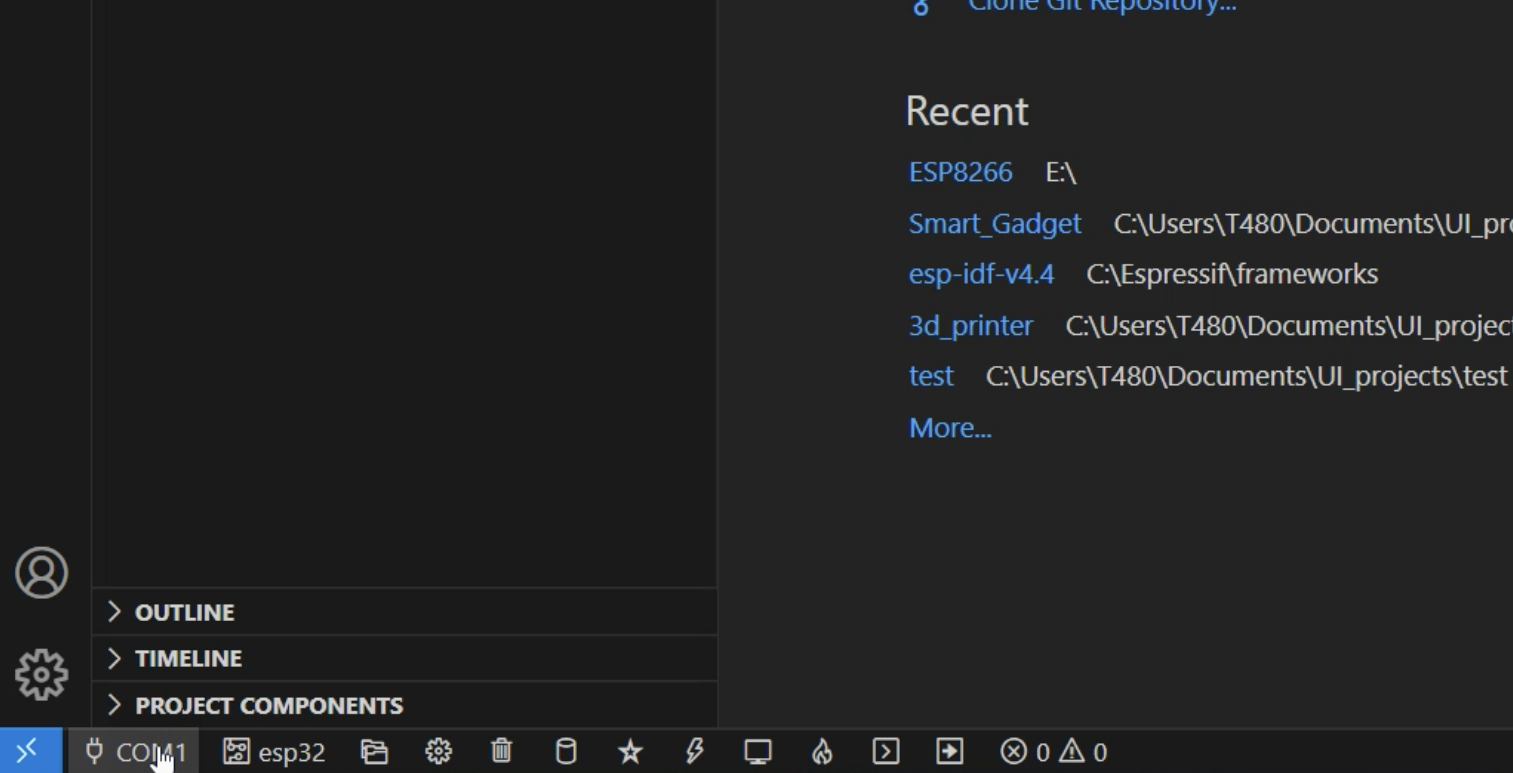
Task: Change the esp32 device target
Action: click(274, 752)
